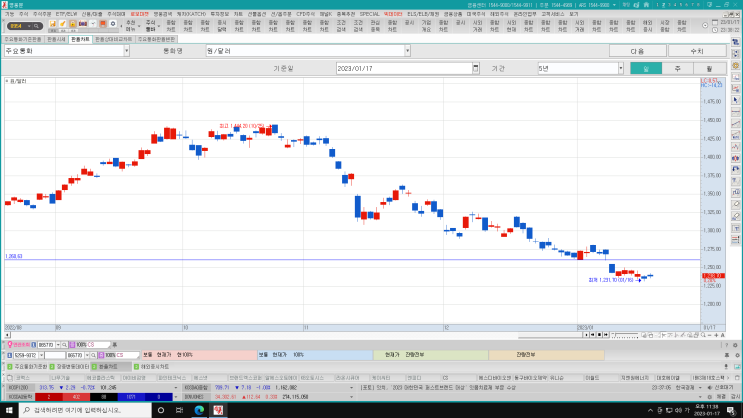
Task: Click the settings gear icon in bottom panel
Action: coord(735,345)
